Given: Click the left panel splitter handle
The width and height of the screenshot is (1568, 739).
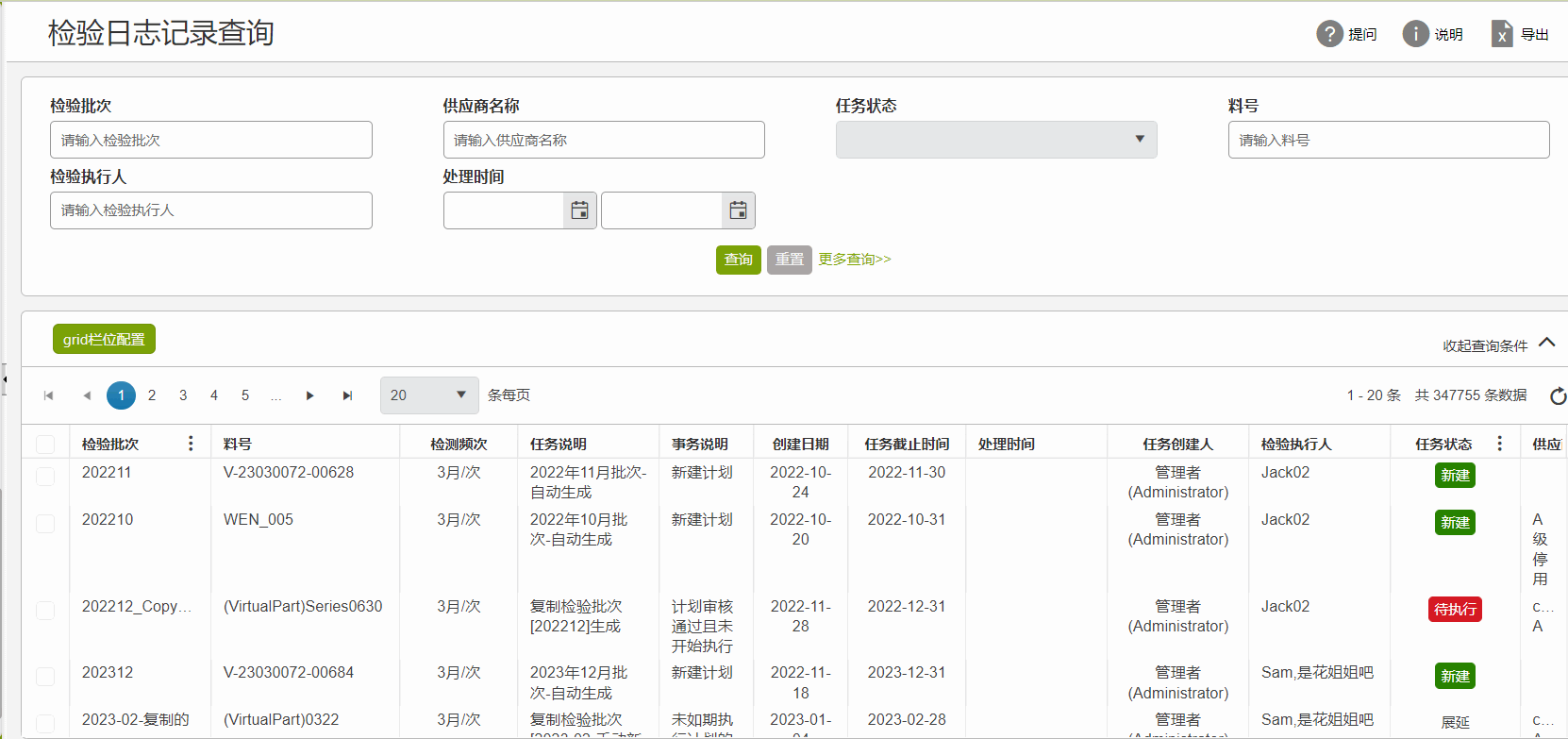Looking at the screenshot, I should point(4,379).
